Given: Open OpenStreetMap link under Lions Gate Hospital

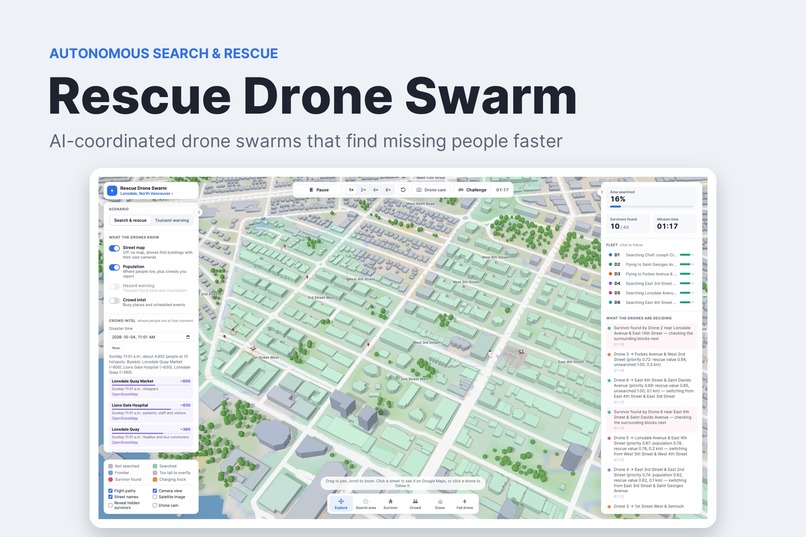Looking at the screenshot, I should click(124, 418).
